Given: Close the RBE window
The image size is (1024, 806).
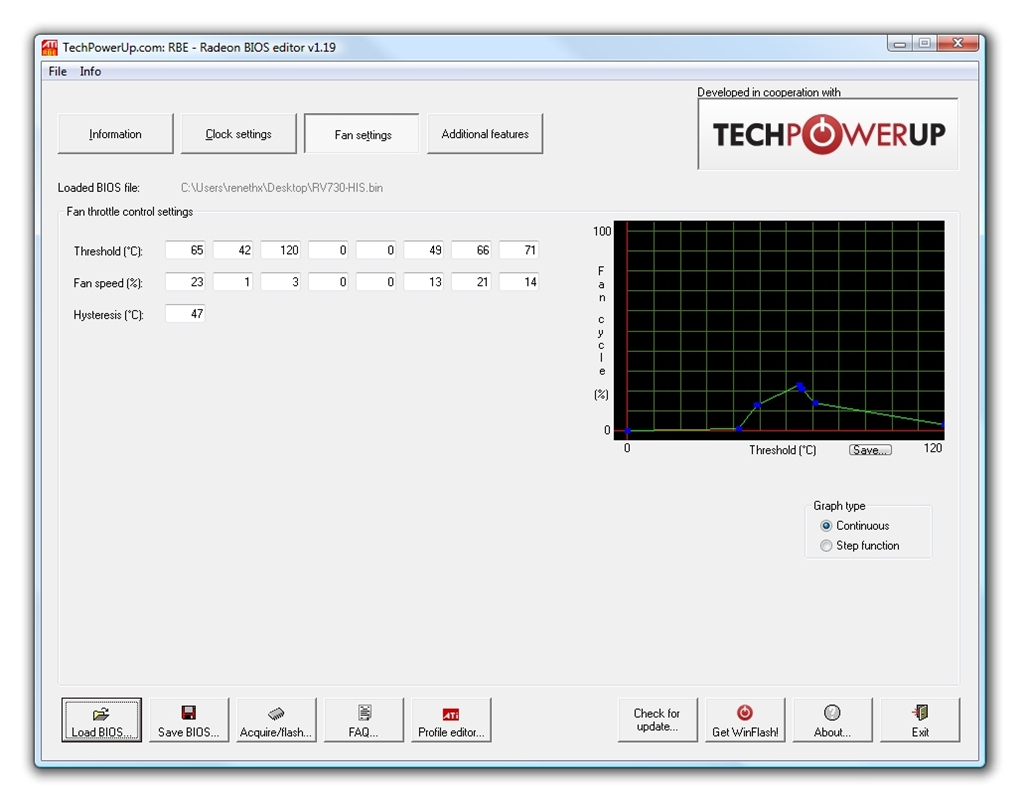Looking at the screenshot, I should tap(958, 44).
